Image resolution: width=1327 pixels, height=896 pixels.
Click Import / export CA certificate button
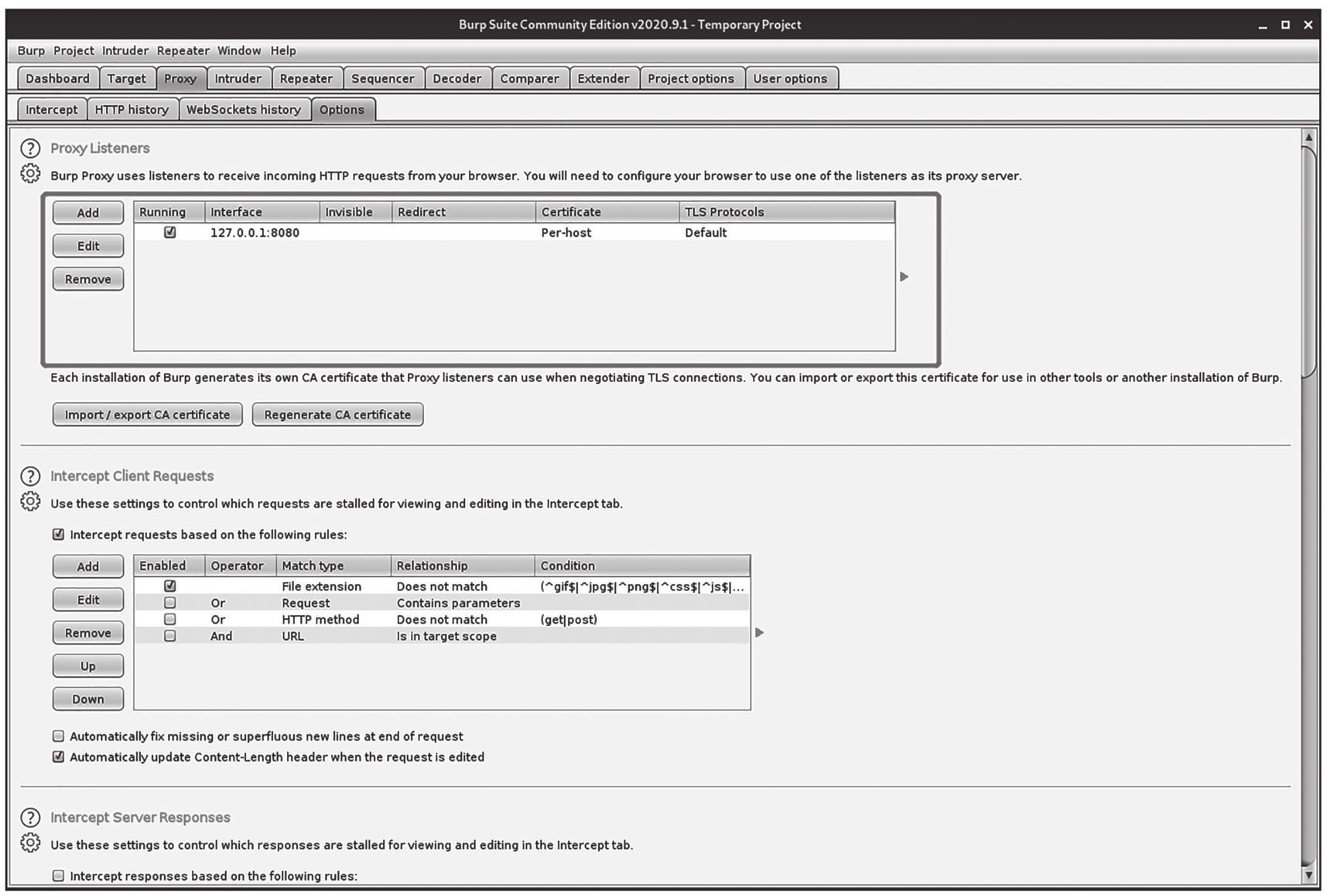click(147, 415)
